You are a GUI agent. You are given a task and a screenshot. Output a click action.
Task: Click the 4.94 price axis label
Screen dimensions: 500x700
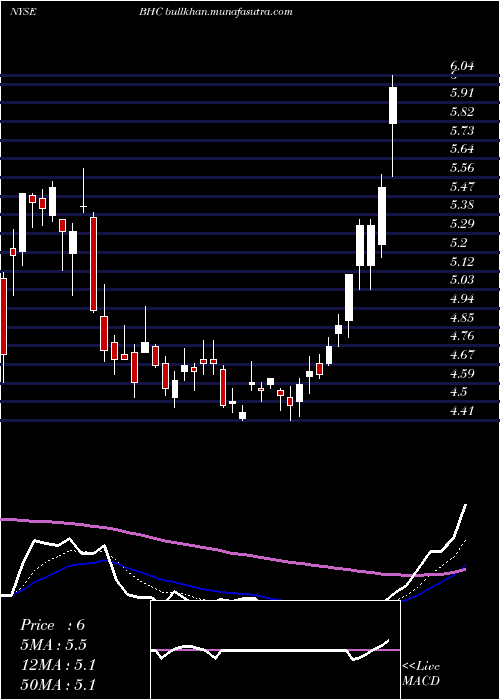(x=462, y=299)
